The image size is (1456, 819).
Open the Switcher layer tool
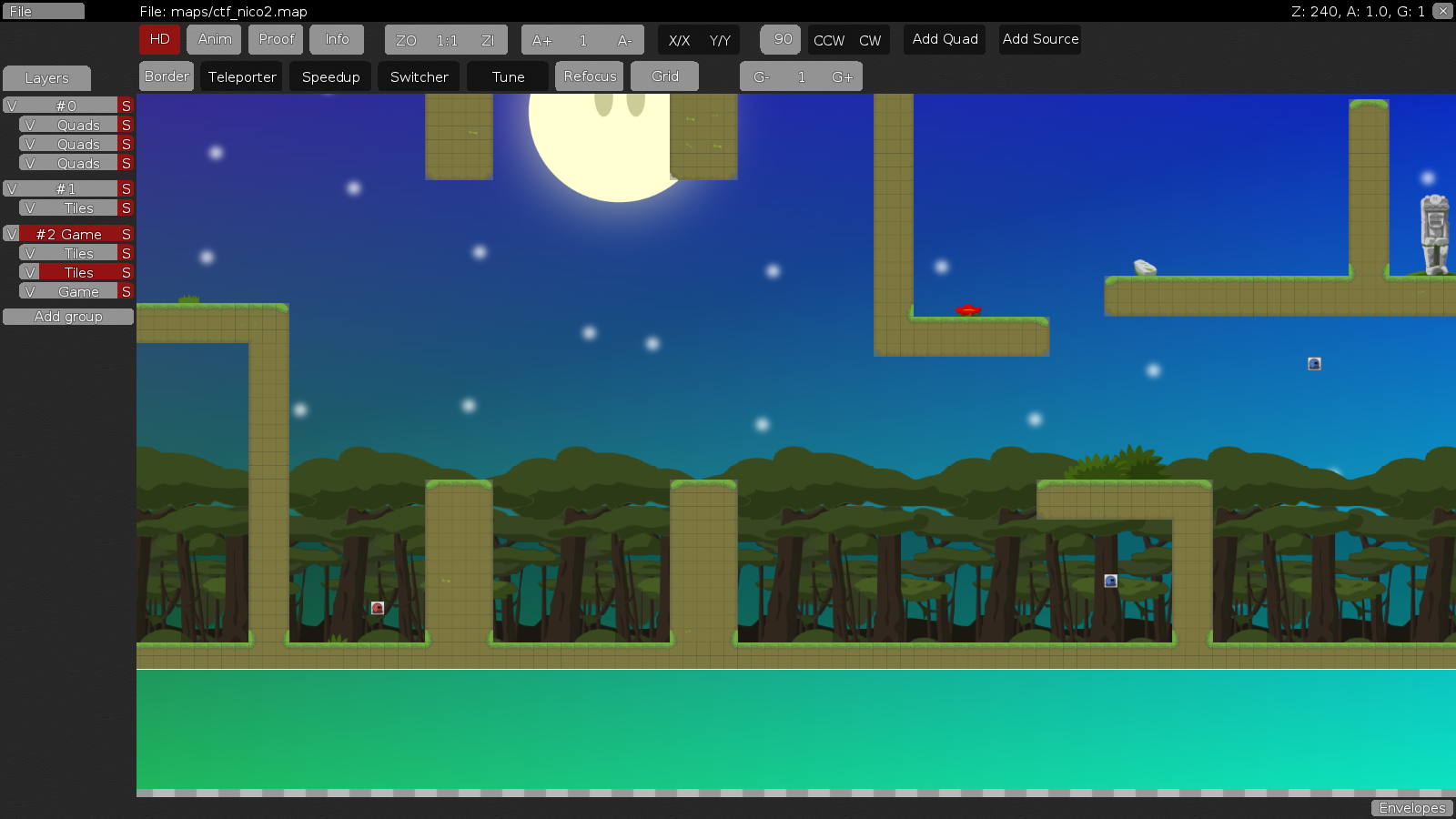(x=419, y=76)
